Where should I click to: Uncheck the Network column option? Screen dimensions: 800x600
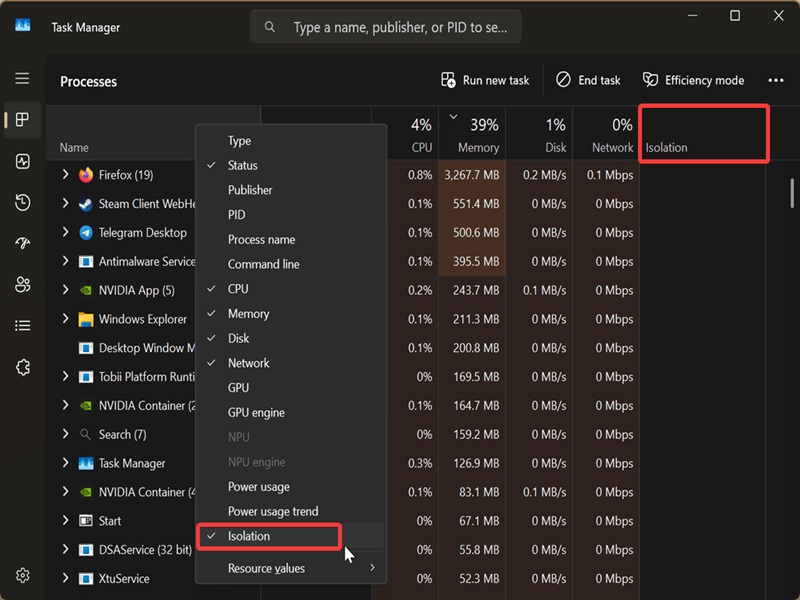click(291, 363)
